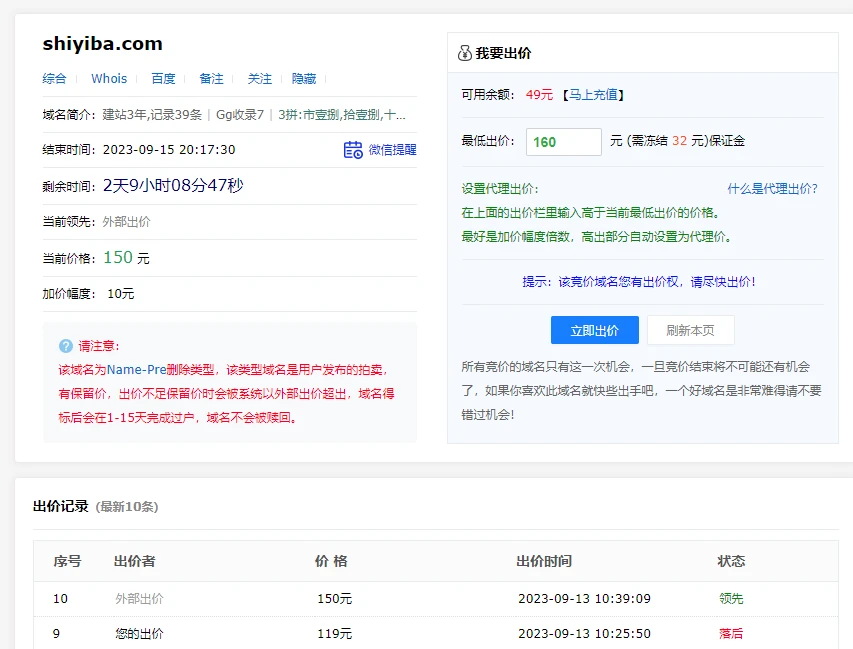Open the 什么是代理出价? help link
The image size is (853, 649).
pos(772,188)
